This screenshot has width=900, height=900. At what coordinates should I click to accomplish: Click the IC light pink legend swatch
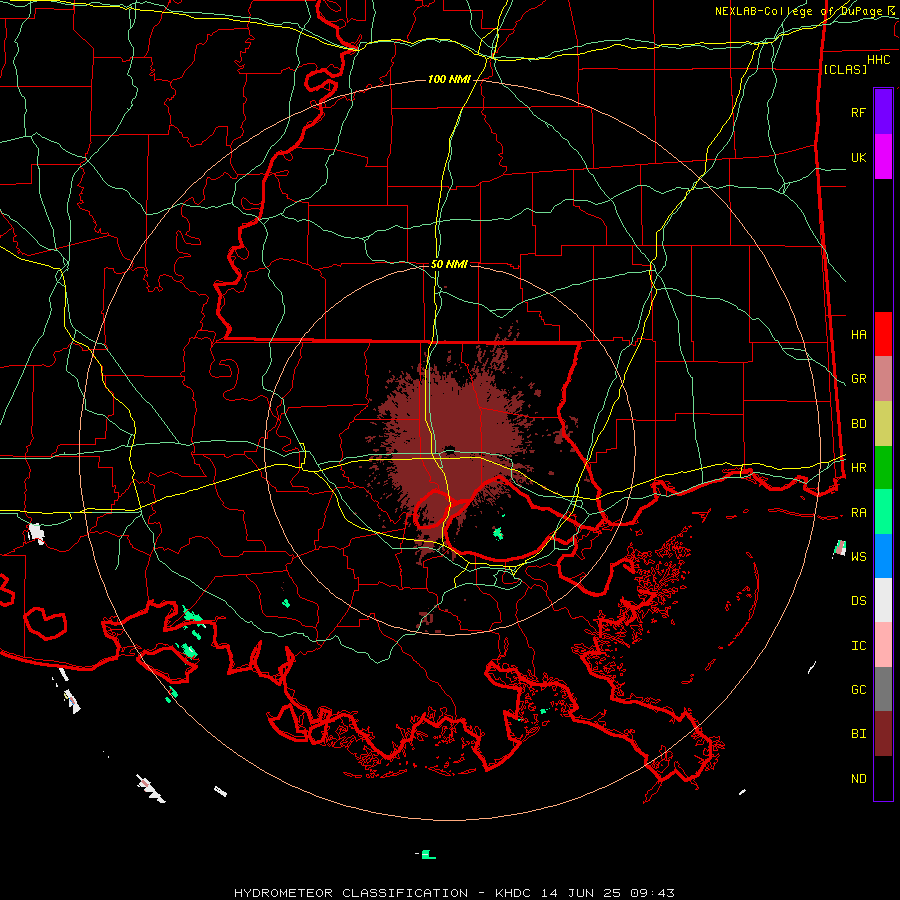point(883,645)
